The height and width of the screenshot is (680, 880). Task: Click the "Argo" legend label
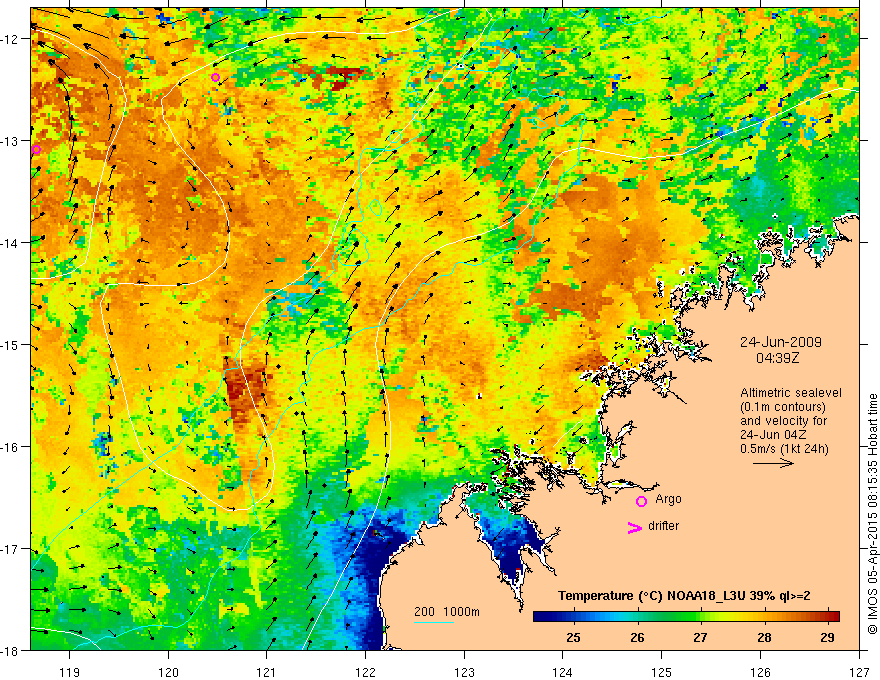tap(668, 499)
